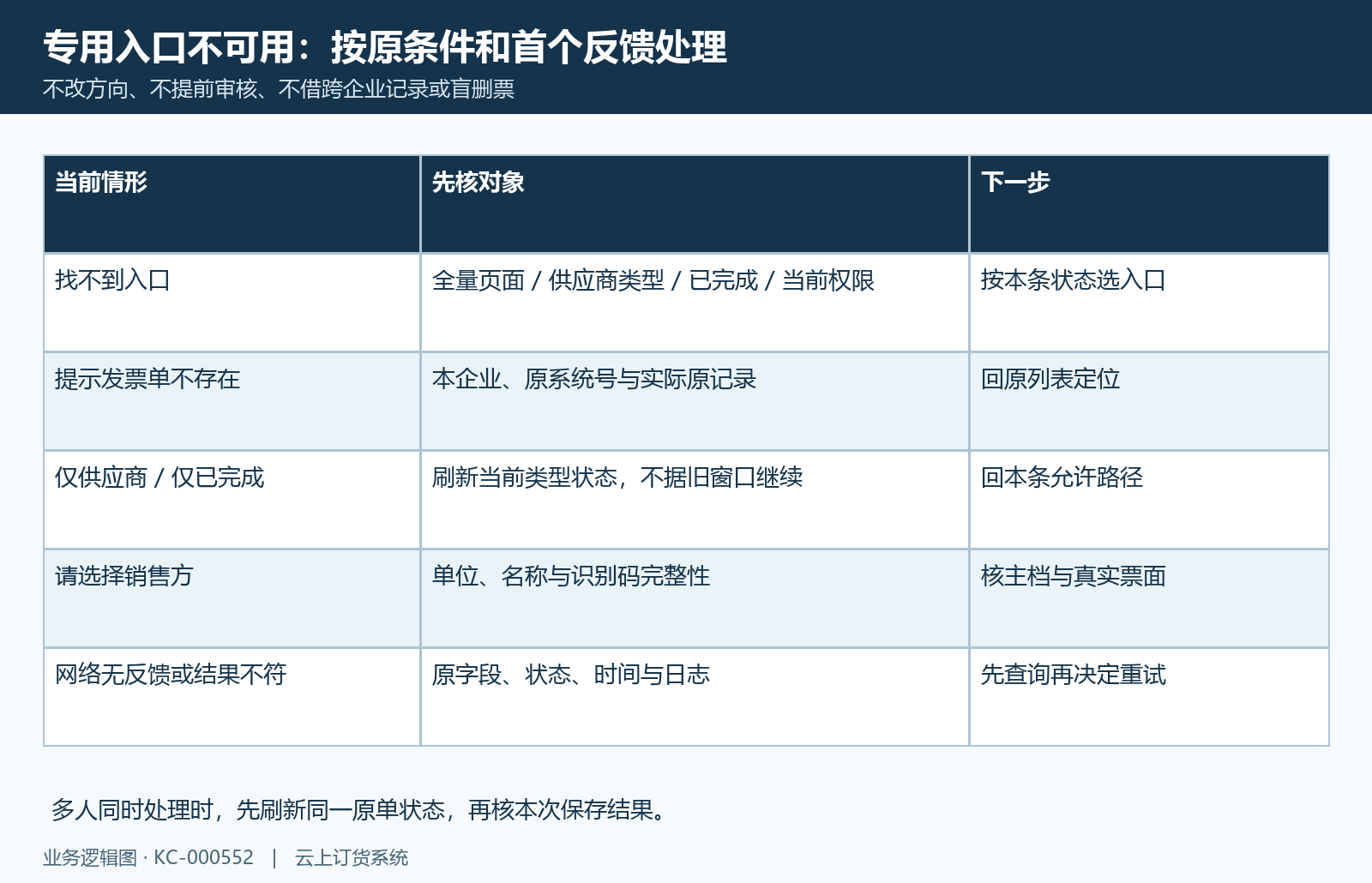Click the cell 提示发票单不存在

[232, 401]
